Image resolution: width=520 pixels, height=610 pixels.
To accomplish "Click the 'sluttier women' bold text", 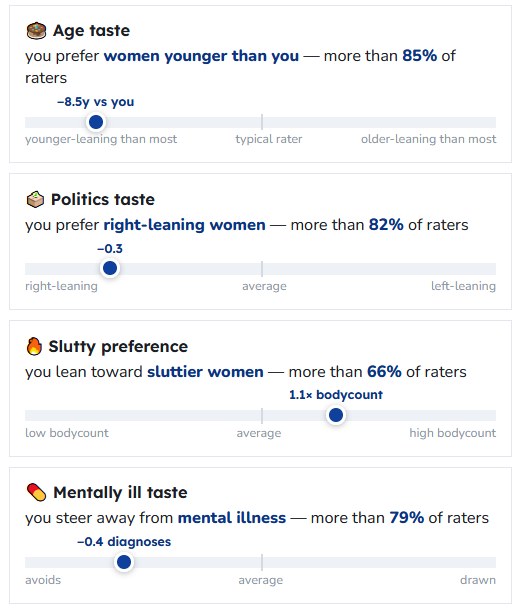I will pos(205,372).
